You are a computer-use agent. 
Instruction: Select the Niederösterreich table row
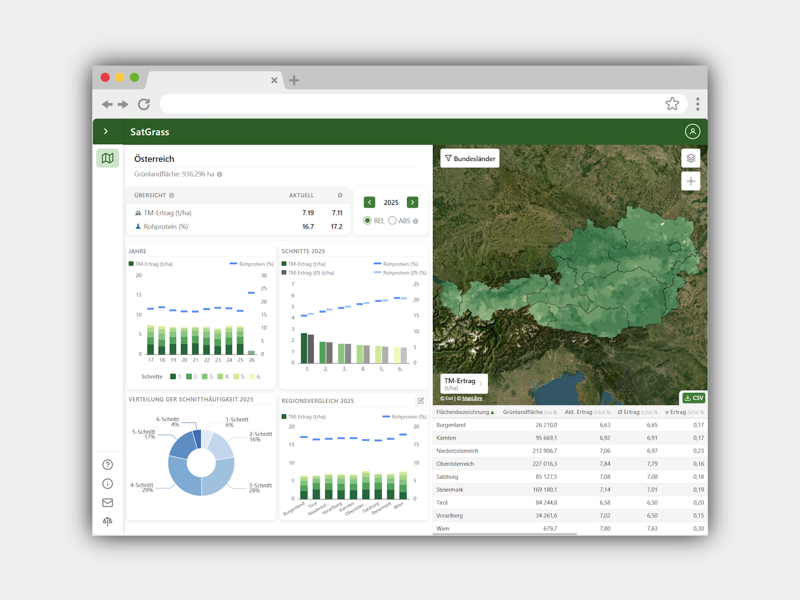(x=570, y=451)
